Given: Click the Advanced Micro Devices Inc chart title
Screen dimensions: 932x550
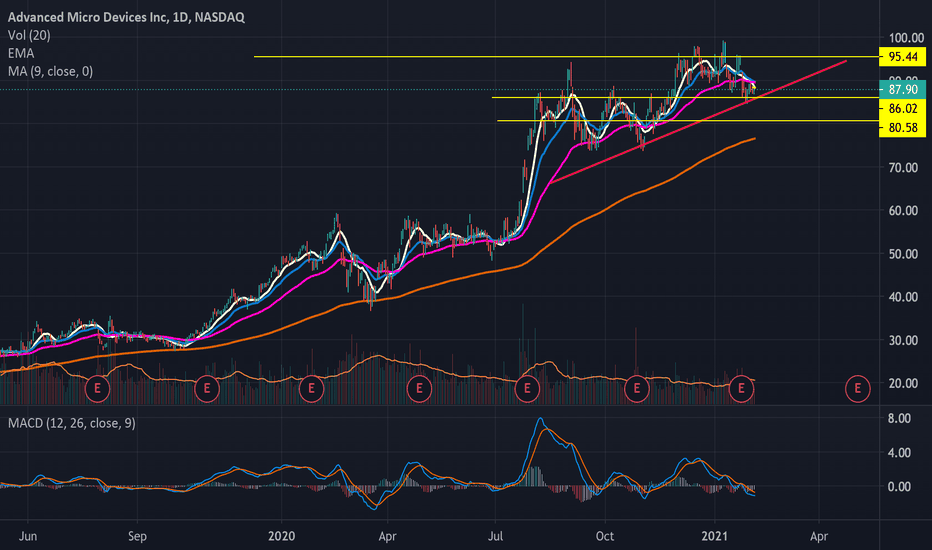Looking at the screenshot, I should coord(126,17).
